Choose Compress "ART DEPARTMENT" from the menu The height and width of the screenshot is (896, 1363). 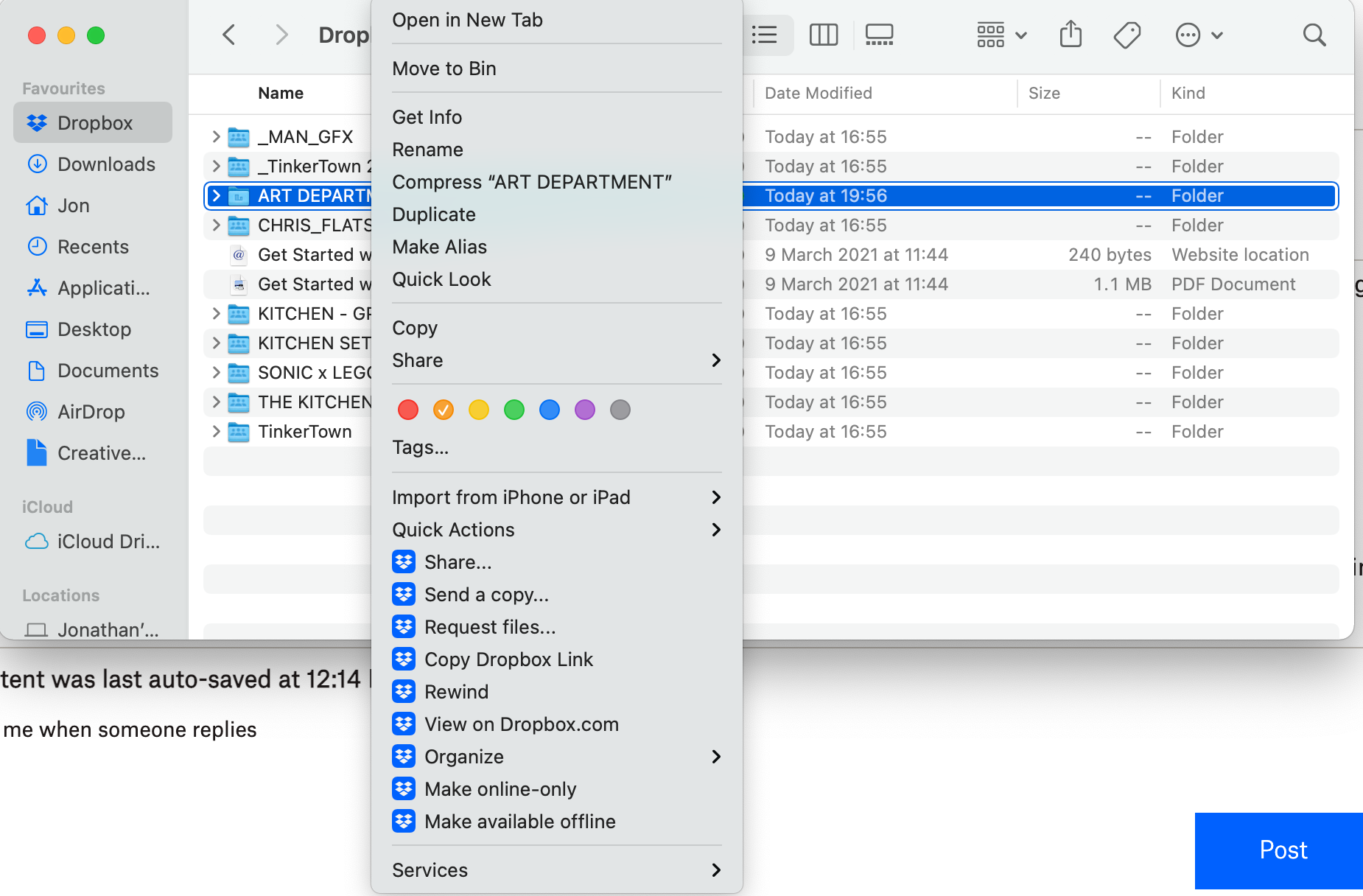tap(532, 182)
